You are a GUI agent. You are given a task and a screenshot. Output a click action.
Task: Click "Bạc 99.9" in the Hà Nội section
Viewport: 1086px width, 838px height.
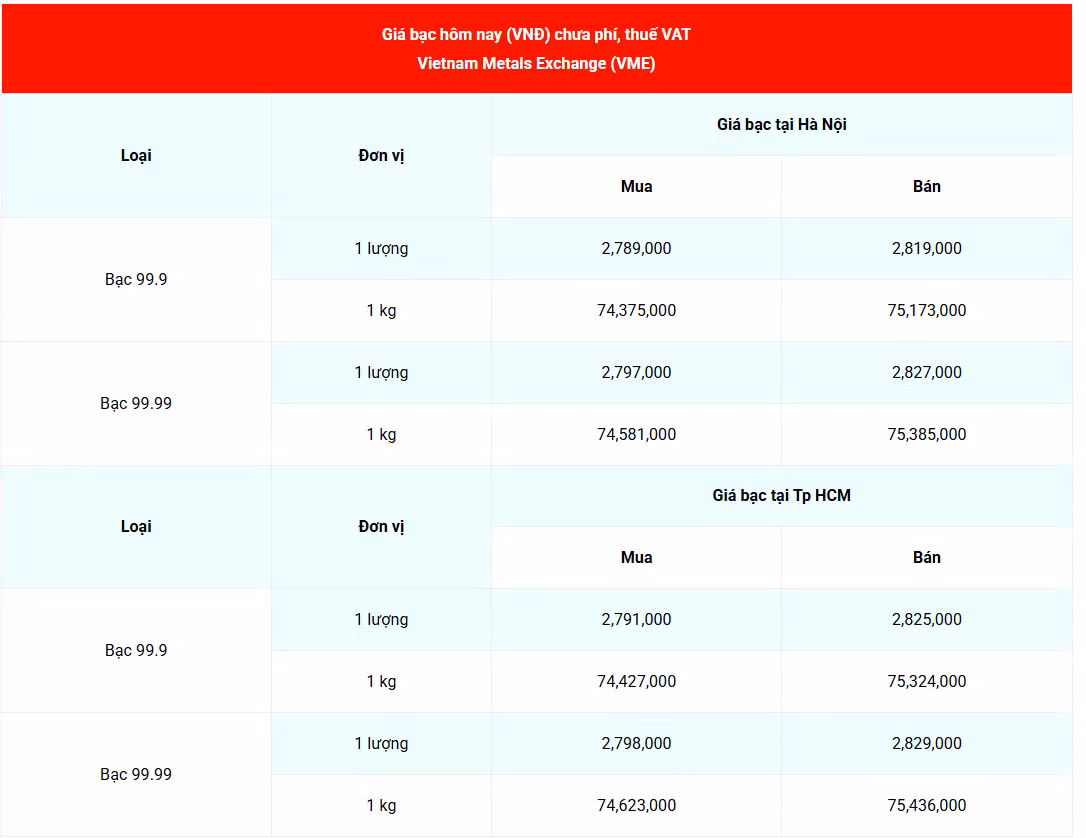click(136, 280)
